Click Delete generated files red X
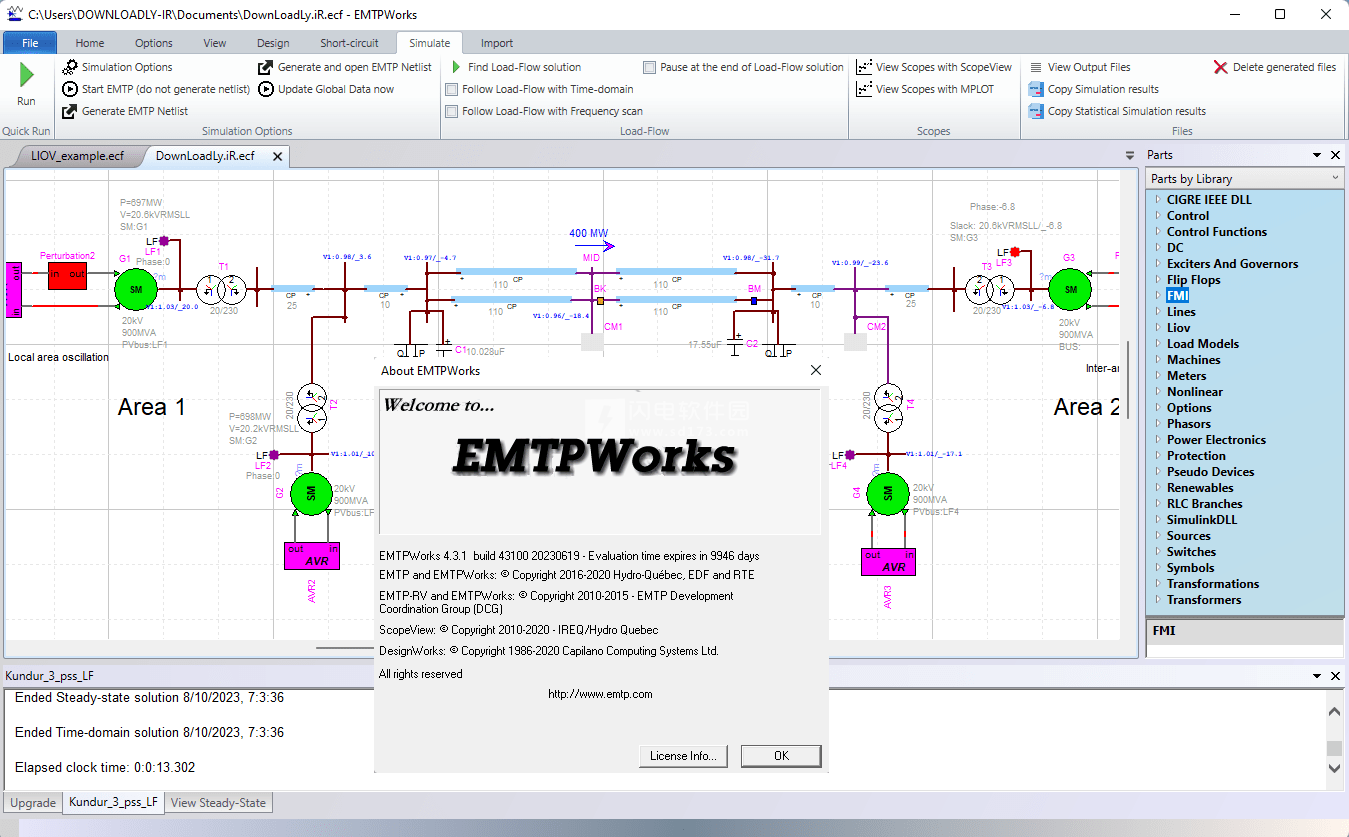 click(x=1220, y=67)
